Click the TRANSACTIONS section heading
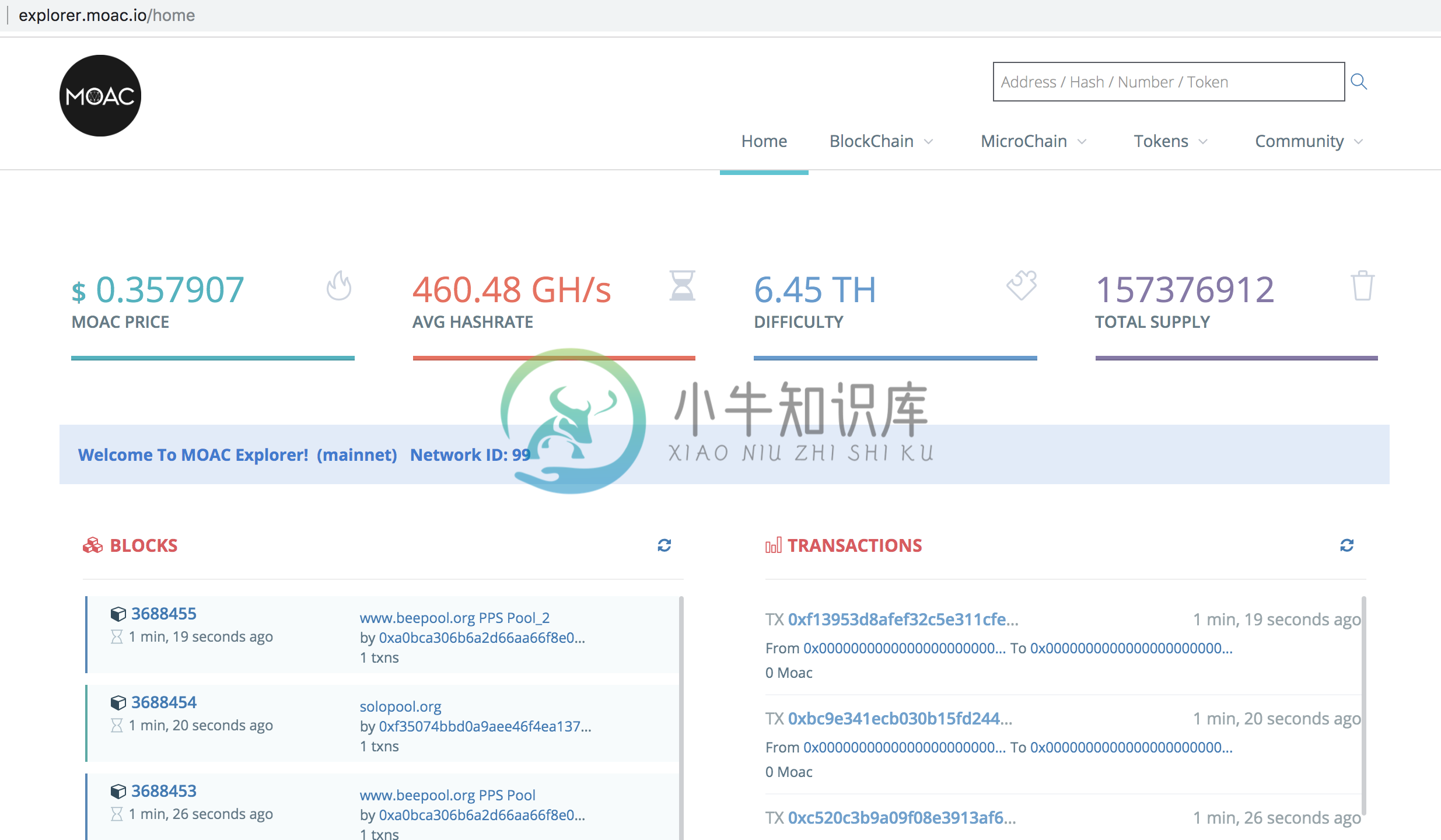Viewport: 1441px width, 840px height. (x=855, y=545)
